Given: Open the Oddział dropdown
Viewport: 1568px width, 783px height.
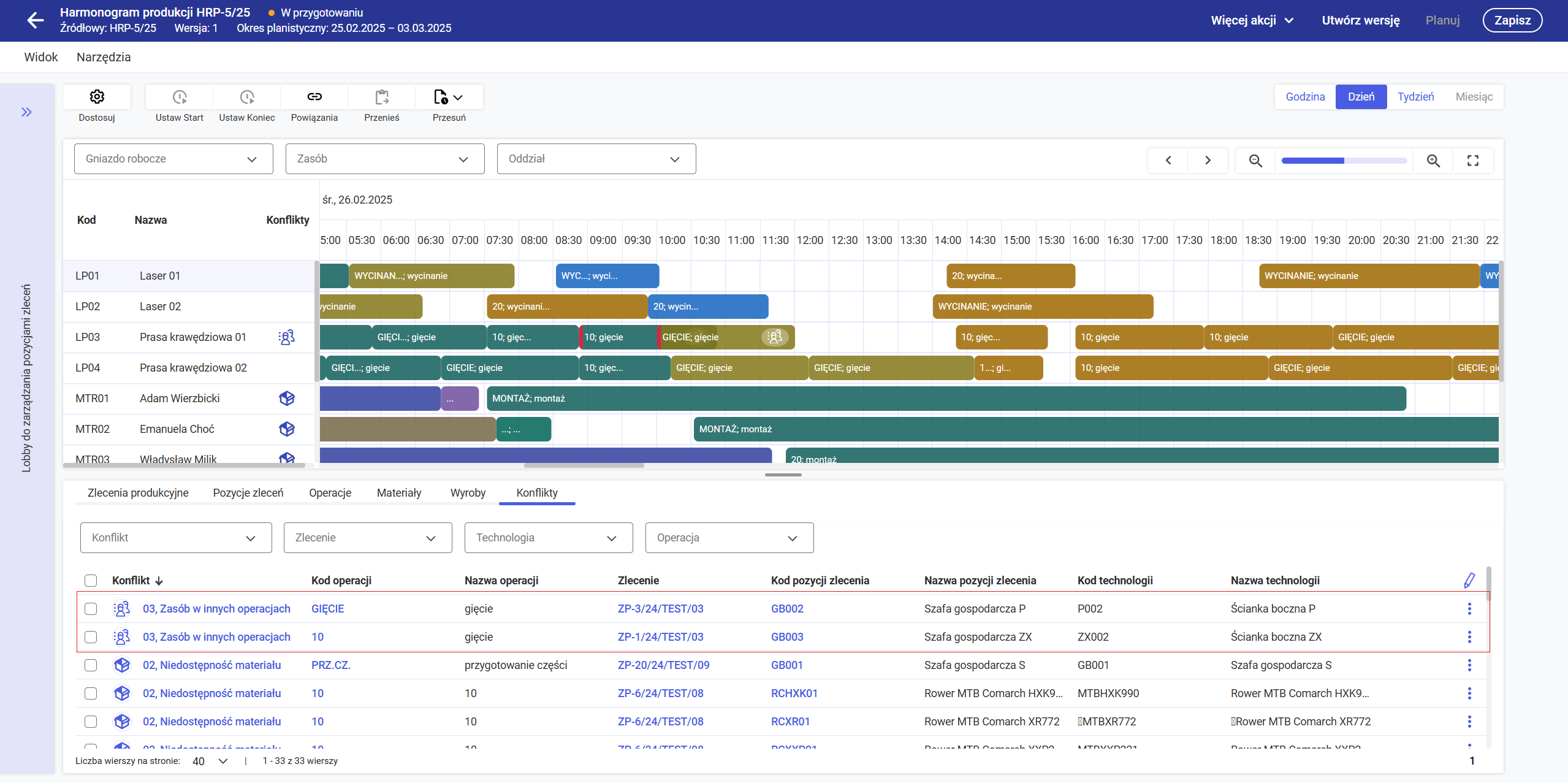Looking at the screenshot, I should (x=596, y=159).
